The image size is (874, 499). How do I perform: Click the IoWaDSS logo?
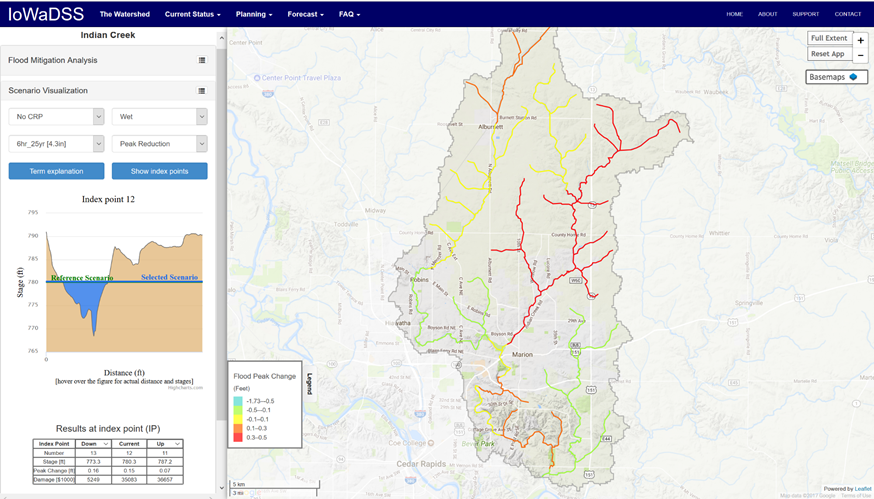[x=46, y=14]
